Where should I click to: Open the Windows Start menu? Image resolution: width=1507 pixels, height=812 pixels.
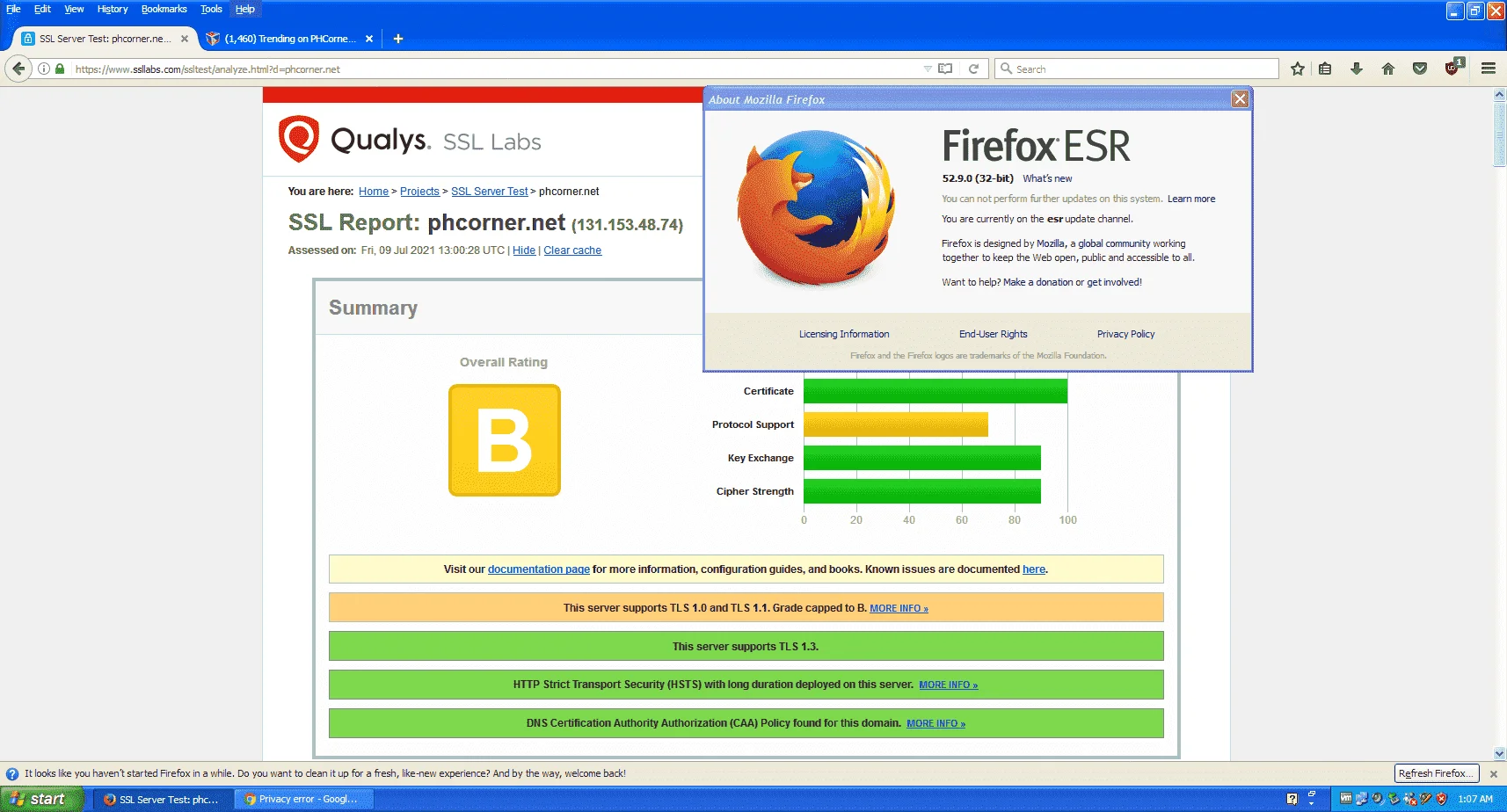pos(42,799)
